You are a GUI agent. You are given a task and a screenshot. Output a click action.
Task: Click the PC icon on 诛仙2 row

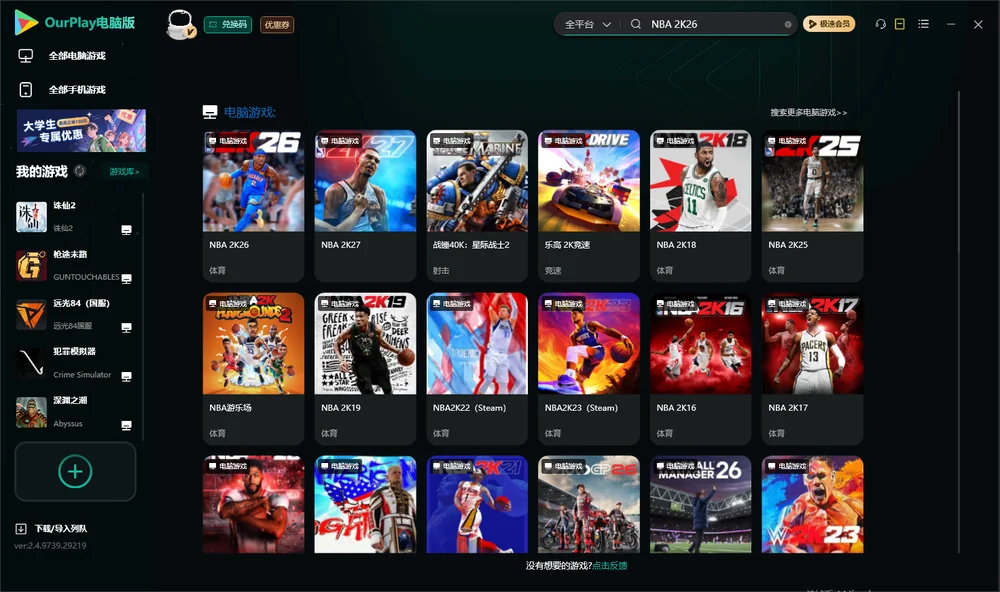click(x=126, y=230)
